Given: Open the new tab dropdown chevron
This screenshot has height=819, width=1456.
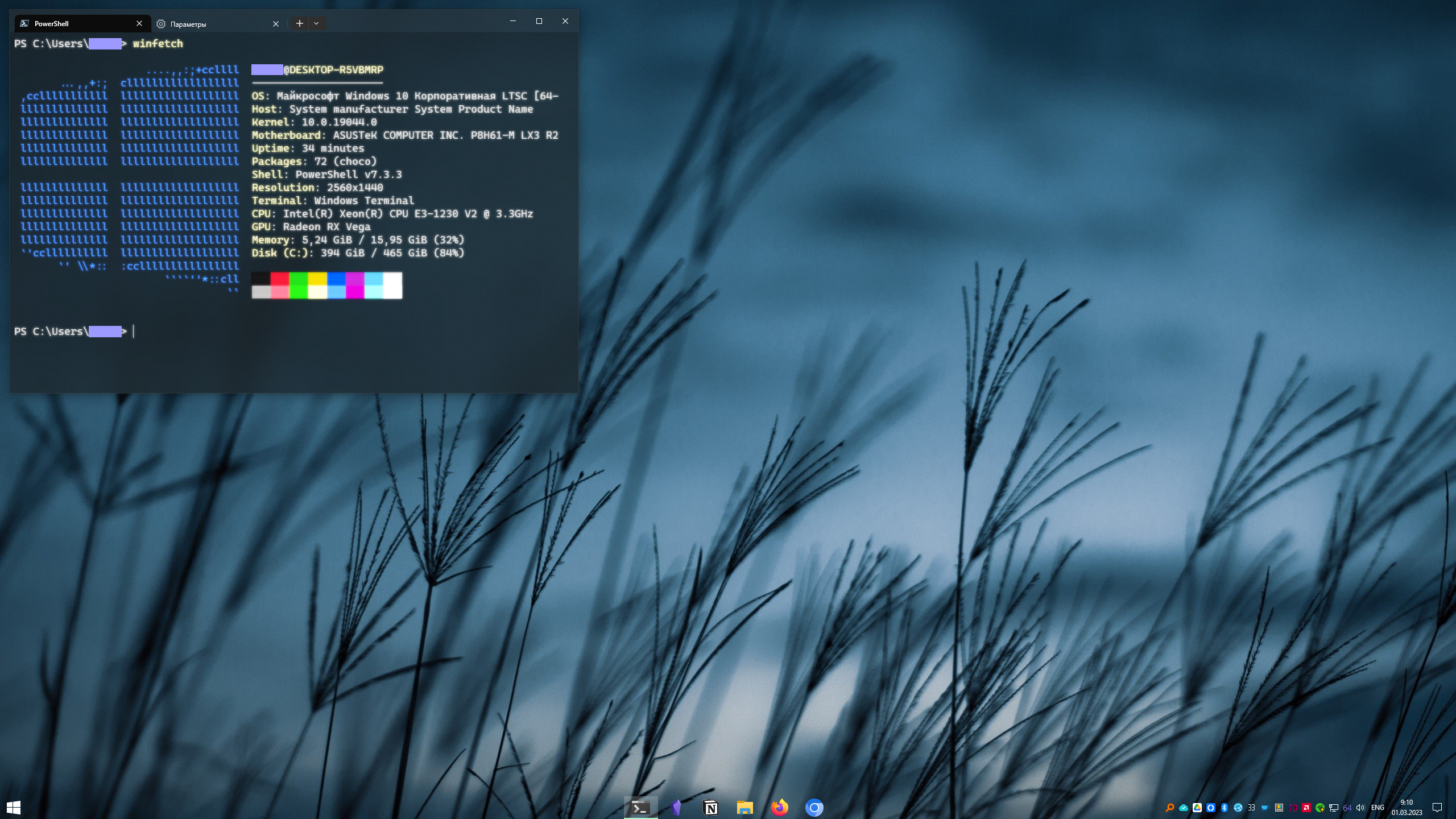Looking at the screenshot, I should click(316, 23).
